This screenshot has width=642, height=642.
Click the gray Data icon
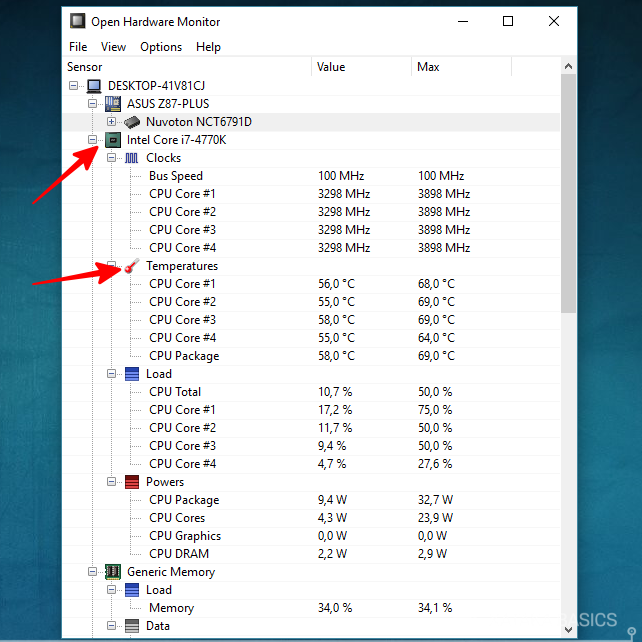tap(132, 626)
